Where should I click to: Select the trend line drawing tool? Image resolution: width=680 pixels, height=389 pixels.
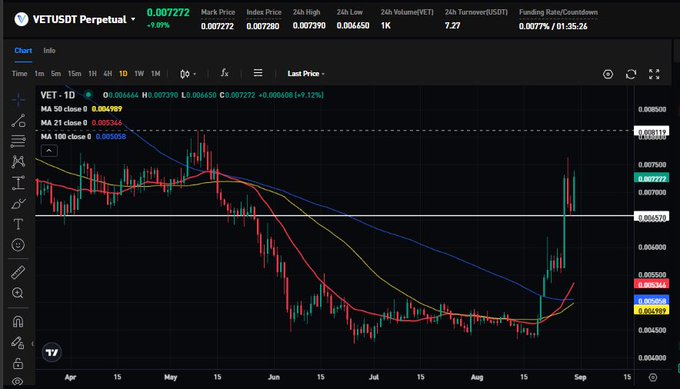point(18,121)
